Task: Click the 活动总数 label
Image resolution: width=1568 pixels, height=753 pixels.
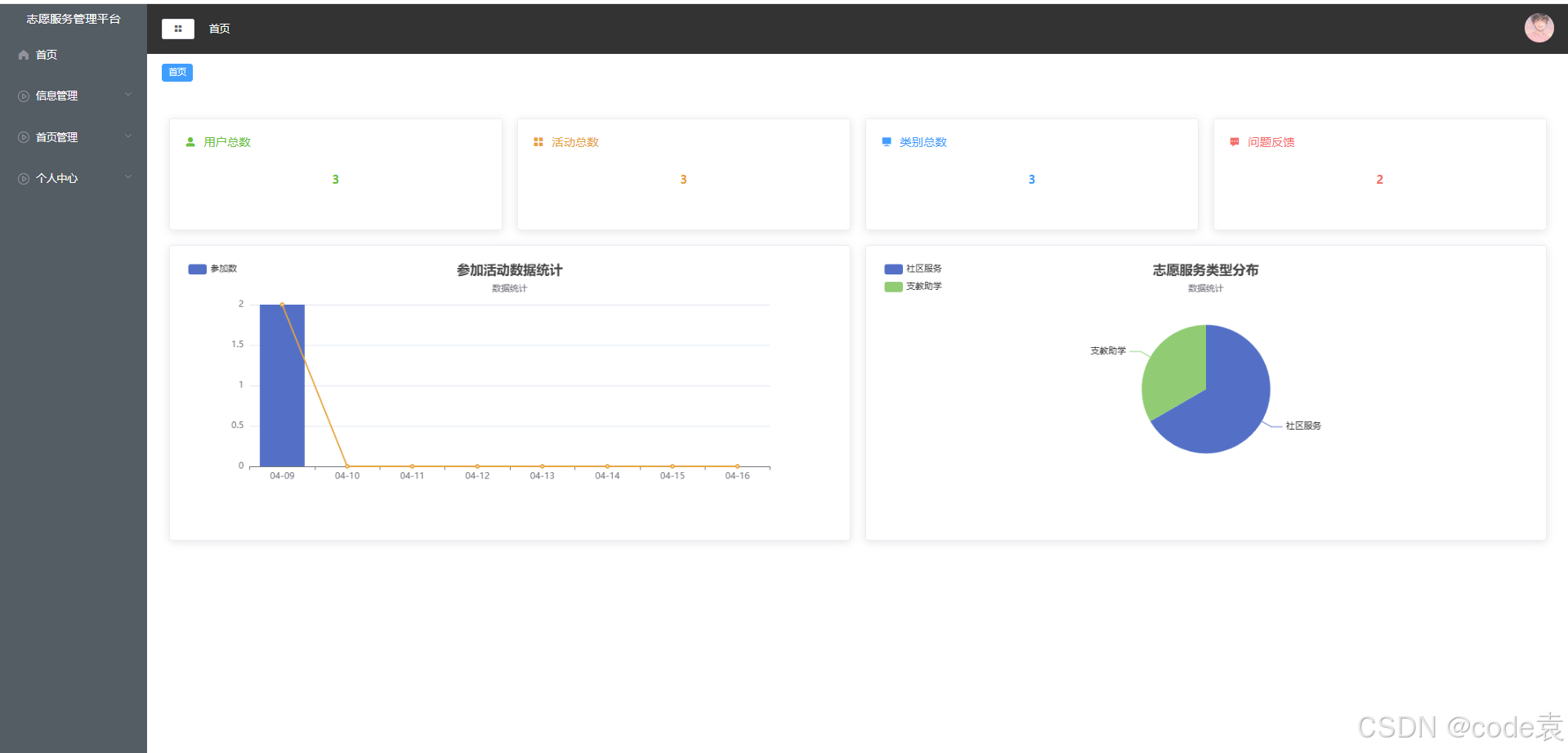Action: (x=575, y=142)
